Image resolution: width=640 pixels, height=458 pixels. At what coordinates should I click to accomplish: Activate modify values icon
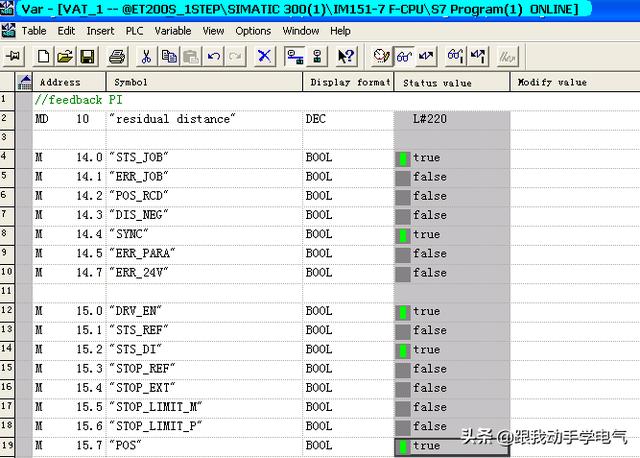(x=478, y=56)
